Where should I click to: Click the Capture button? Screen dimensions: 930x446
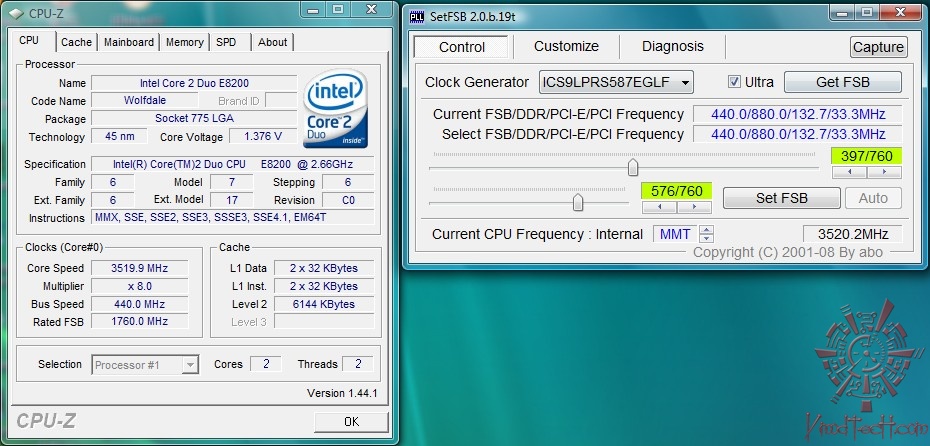coord(879,47)
